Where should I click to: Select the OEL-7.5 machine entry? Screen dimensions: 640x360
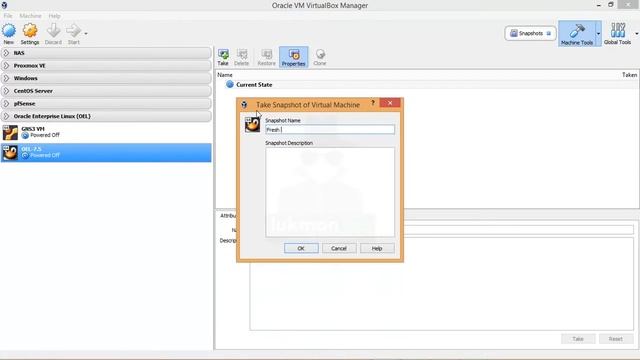click(106, 153)
